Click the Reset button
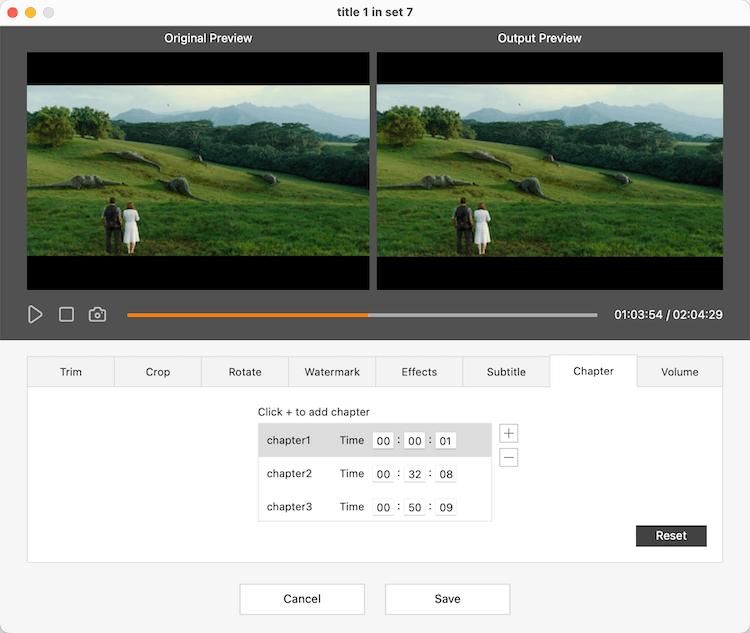The height and width of the screenshot is (633, 750). click(671, 536)
